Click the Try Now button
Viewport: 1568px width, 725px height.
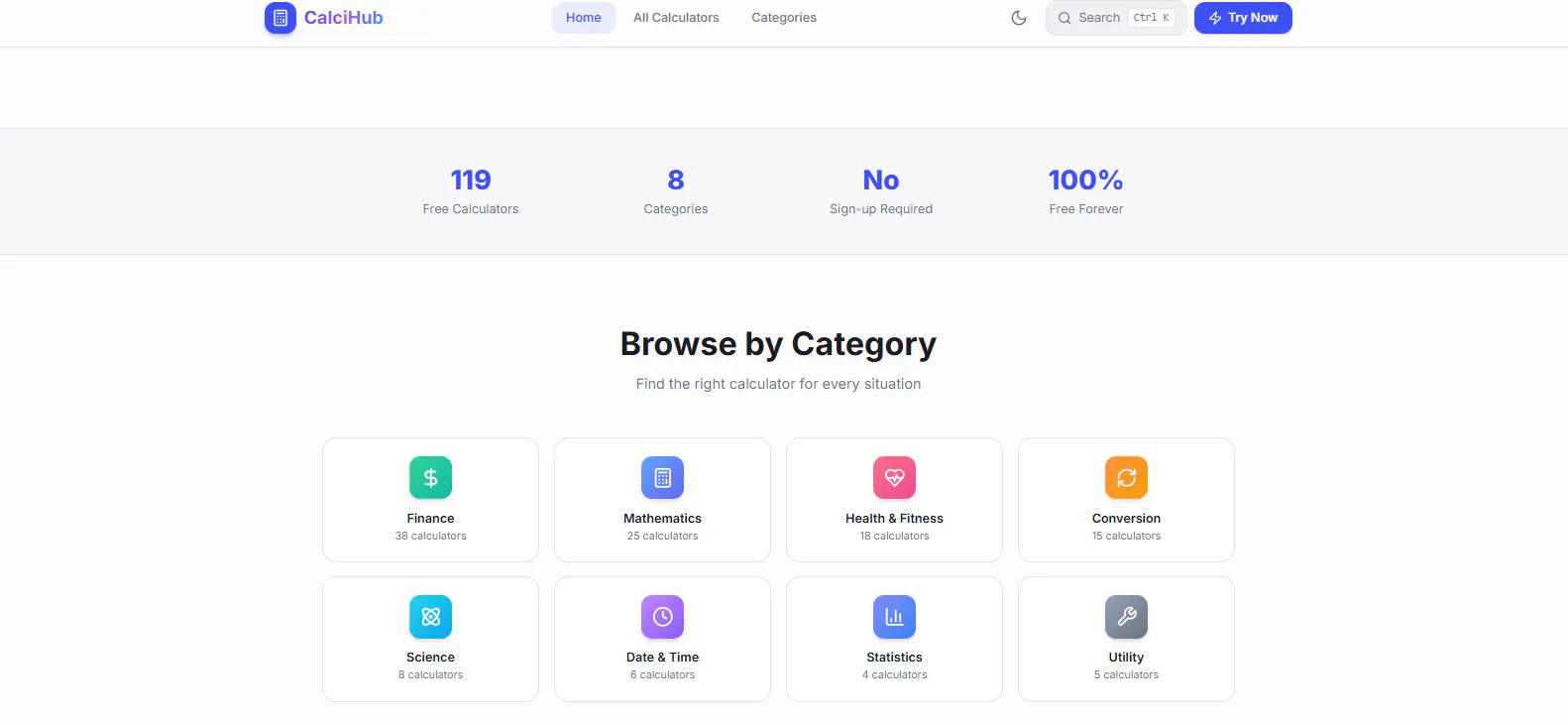coord(1243,18)
